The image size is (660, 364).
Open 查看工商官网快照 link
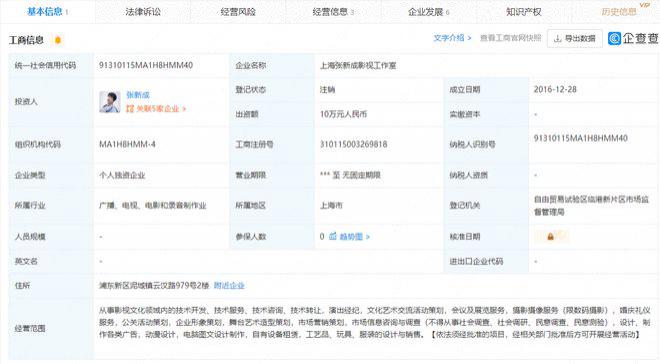coord(511,38)
